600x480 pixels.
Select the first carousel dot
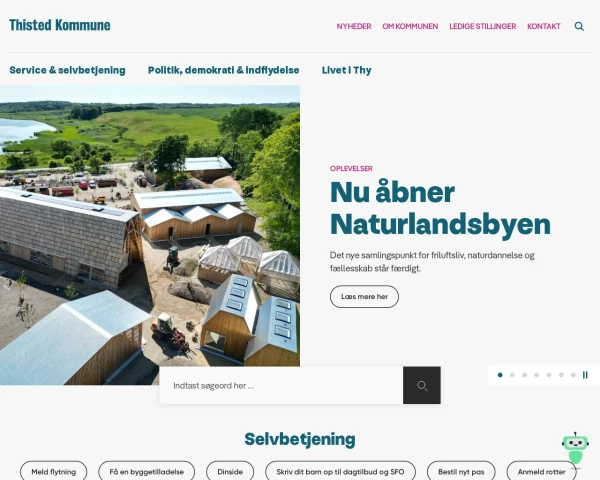tap(500, 375)
